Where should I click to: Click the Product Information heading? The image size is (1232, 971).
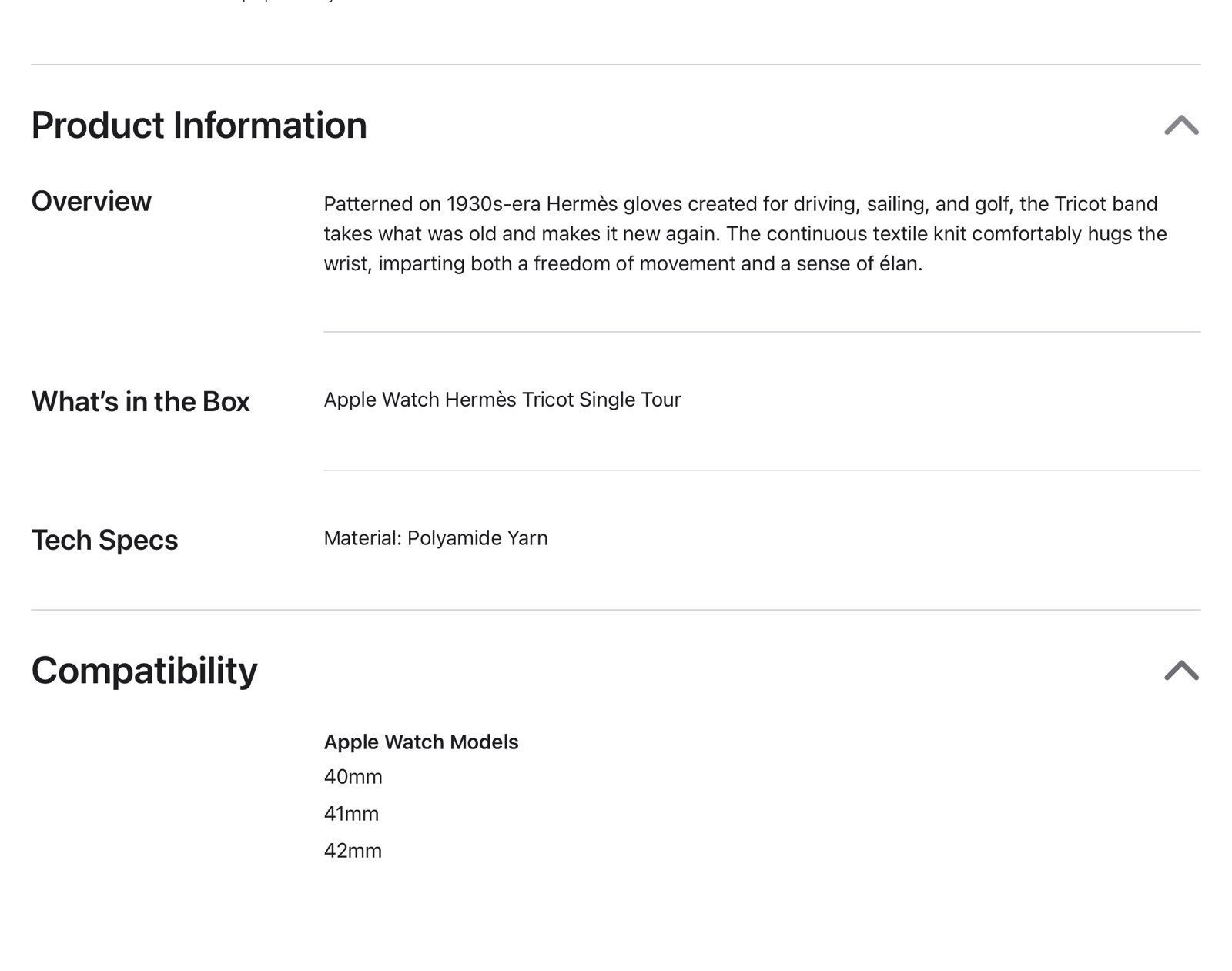click(199, 125)
